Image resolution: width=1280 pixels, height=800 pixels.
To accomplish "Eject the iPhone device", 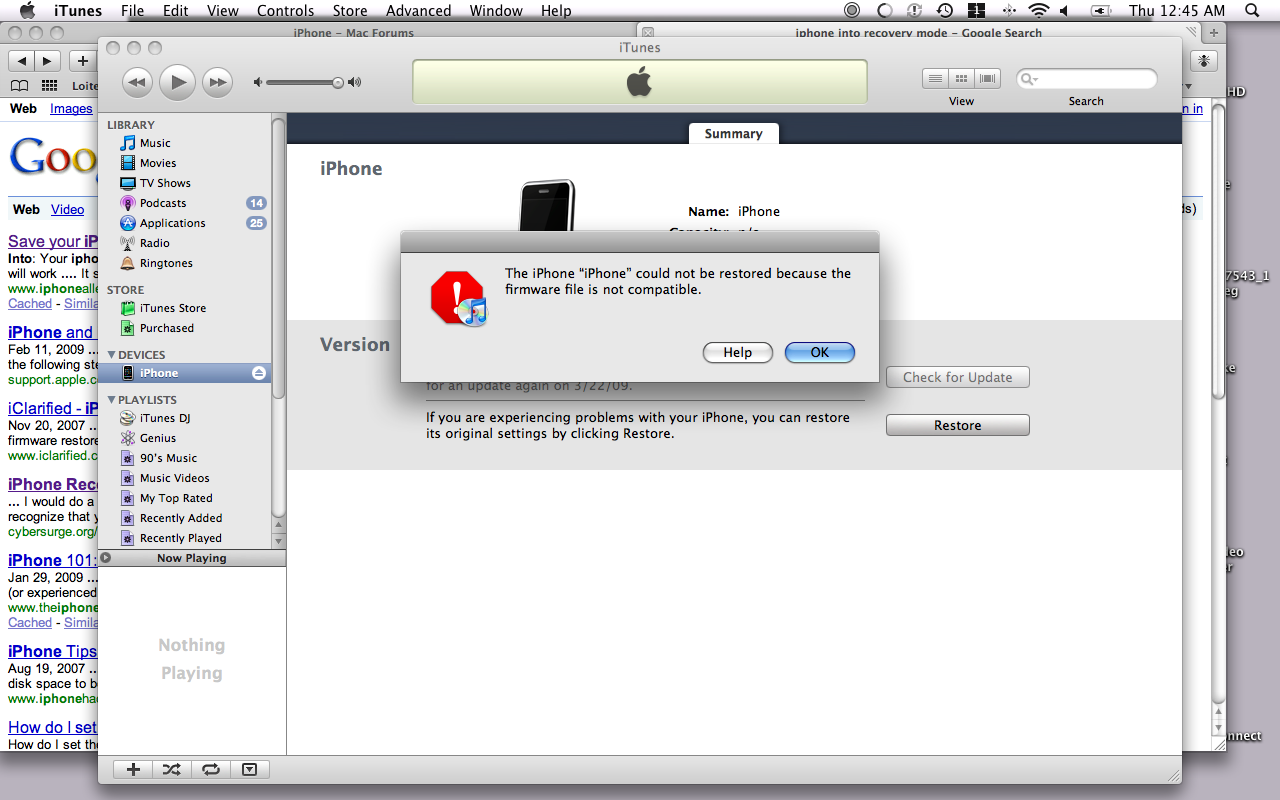I will click(x=259, y=373).
